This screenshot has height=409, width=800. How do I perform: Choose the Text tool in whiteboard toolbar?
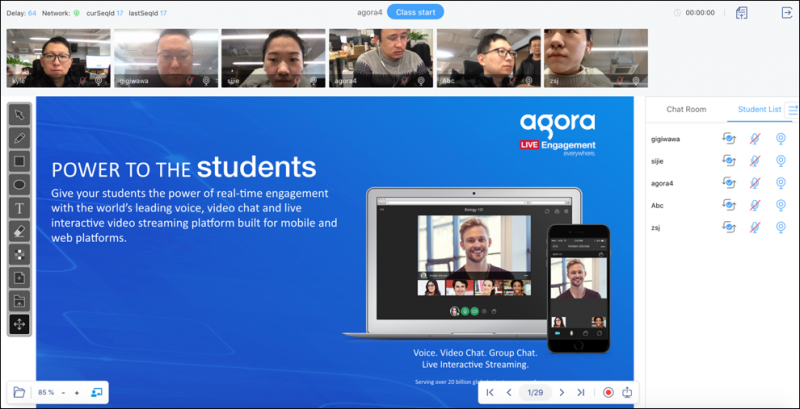click(19, 208)
